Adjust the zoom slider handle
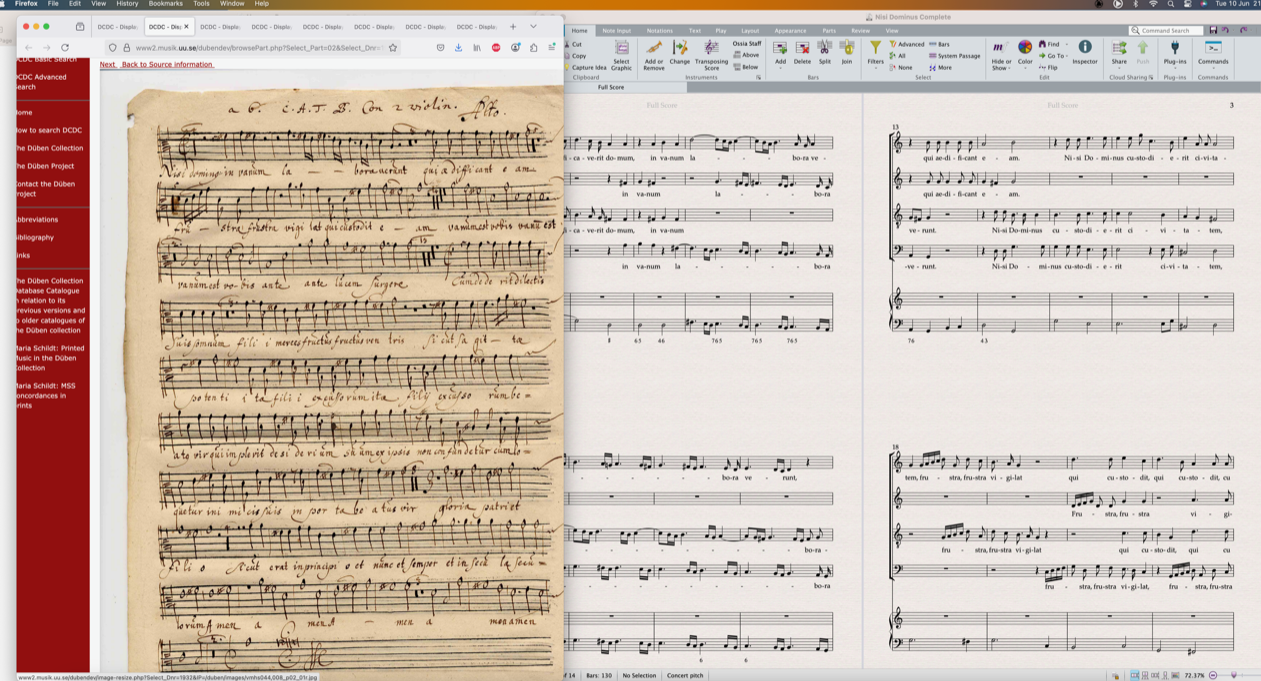1261x681 pixels. tap(1234, 675)
